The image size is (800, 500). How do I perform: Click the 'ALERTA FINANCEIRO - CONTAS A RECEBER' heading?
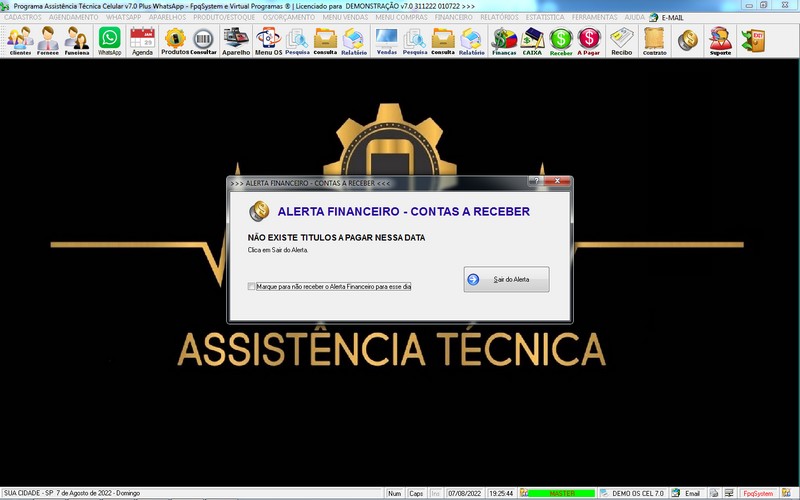coord(404,211)
